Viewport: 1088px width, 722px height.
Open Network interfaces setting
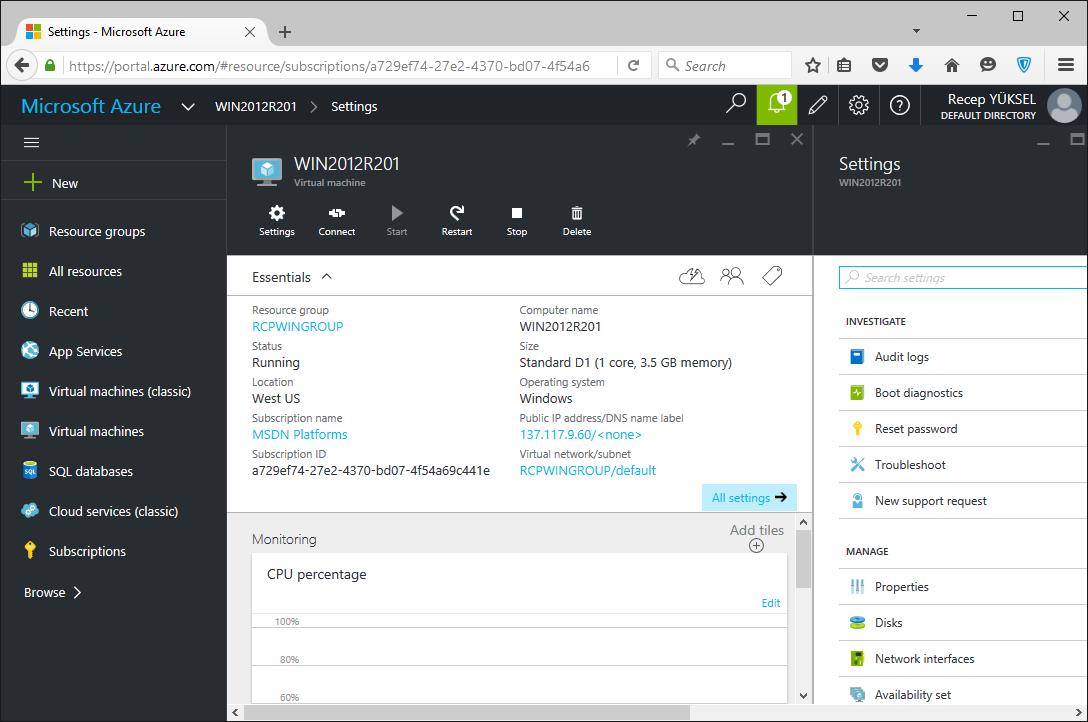click(x=962, y=659)
